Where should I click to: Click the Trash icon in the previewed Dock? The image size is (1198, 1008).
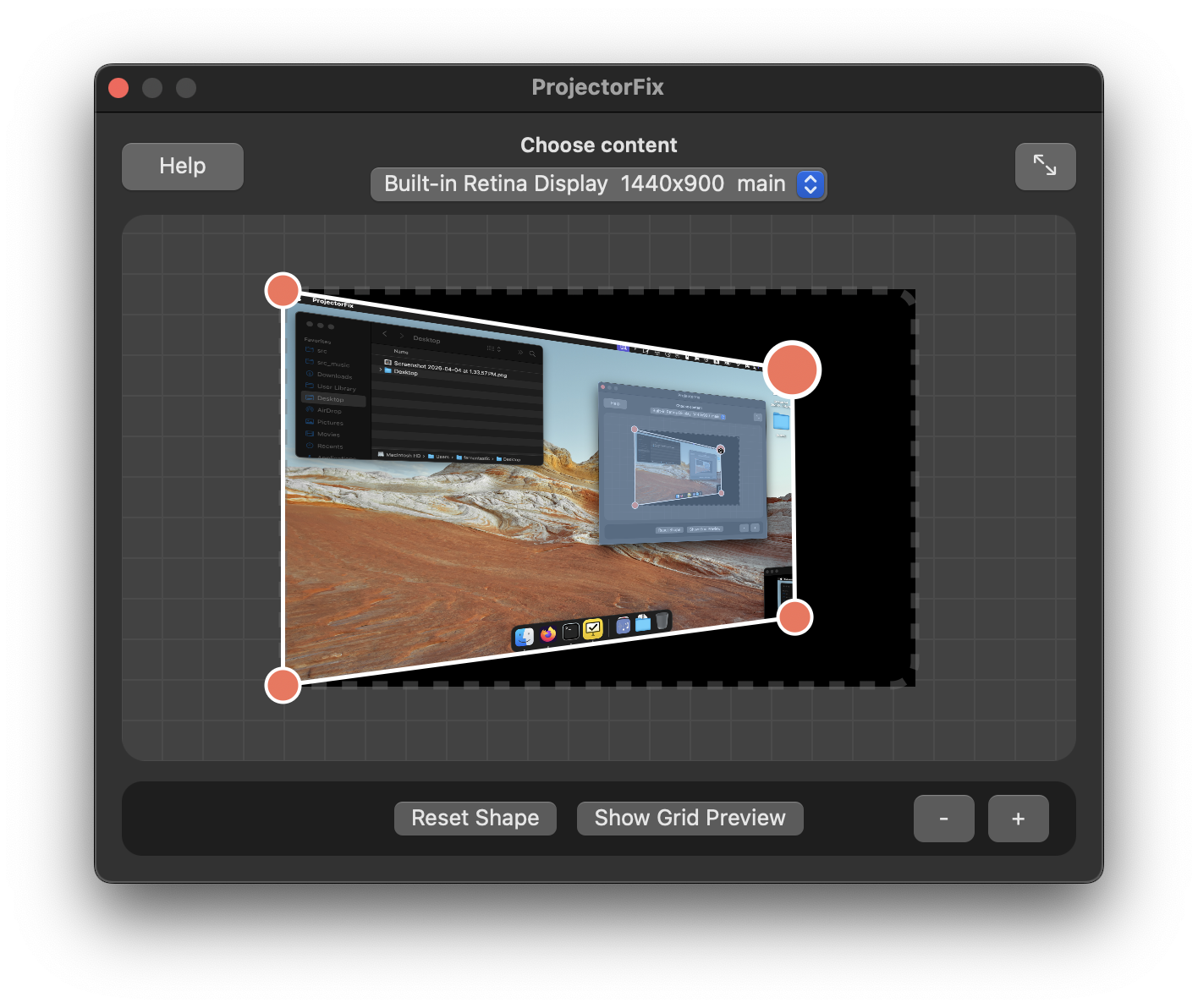click(662, 622)
